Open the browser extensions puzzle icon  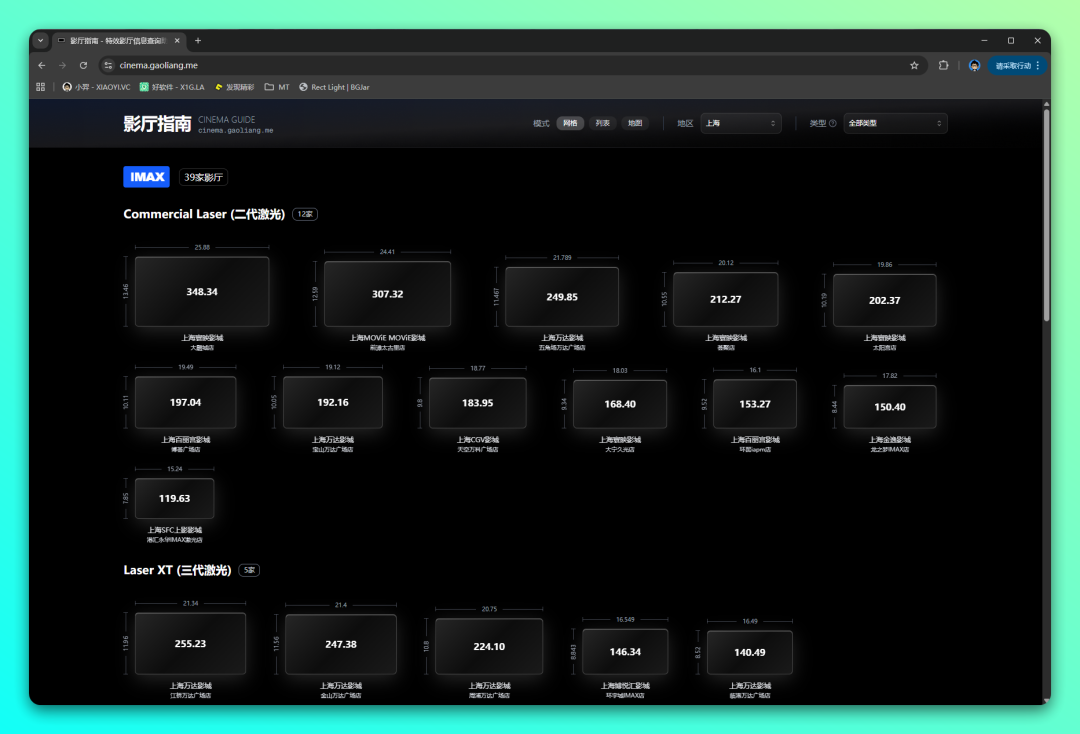pyautogui.click(x=943, y=65)
